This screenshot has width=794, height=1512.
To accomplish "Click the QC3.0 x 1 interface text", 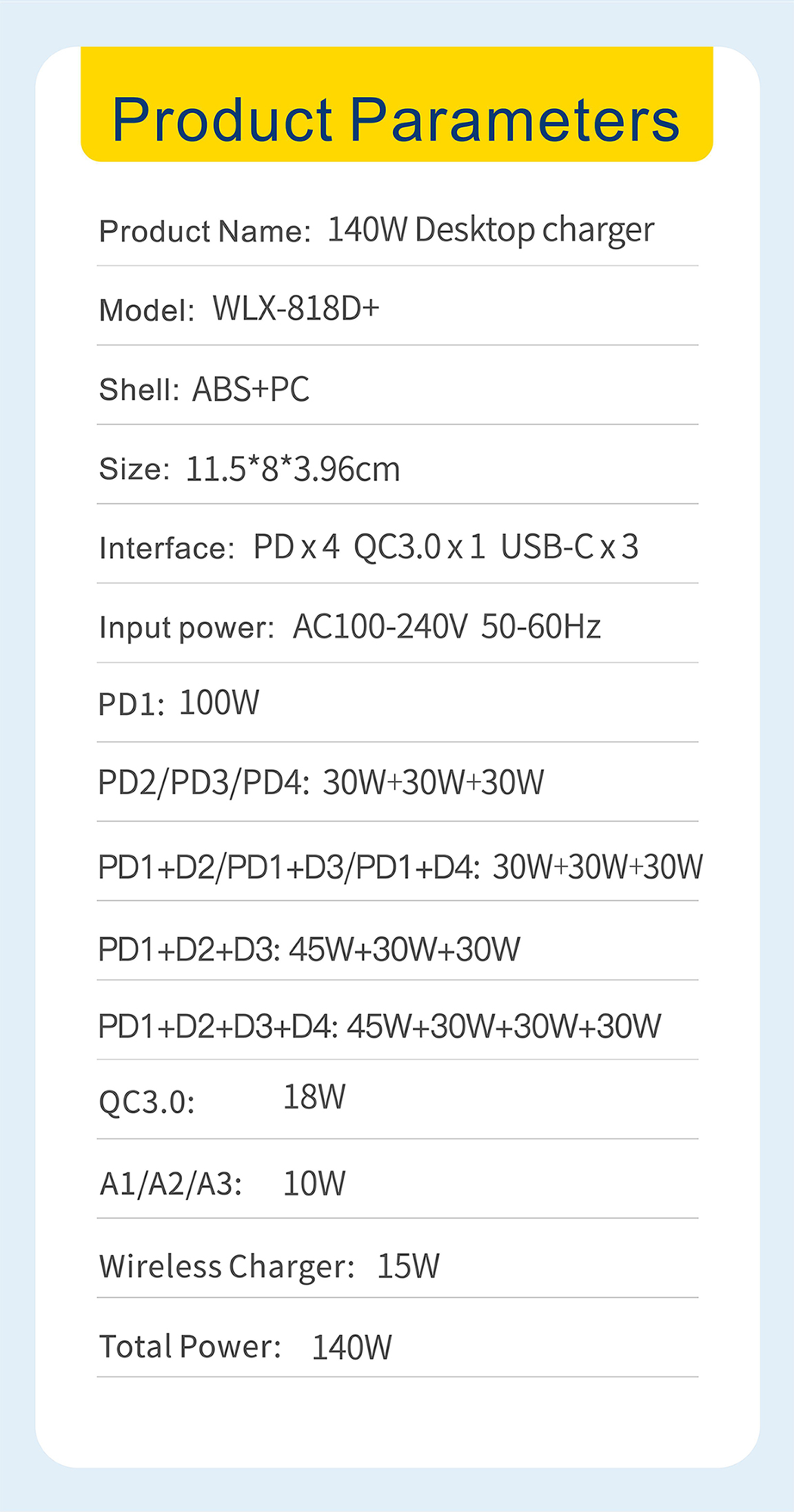I will tap(420, 548).
